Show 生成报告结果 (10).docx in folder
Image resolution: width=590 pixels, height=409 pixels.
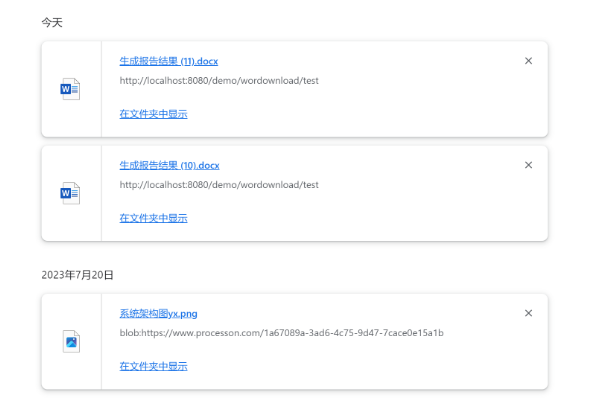point(154,218)
